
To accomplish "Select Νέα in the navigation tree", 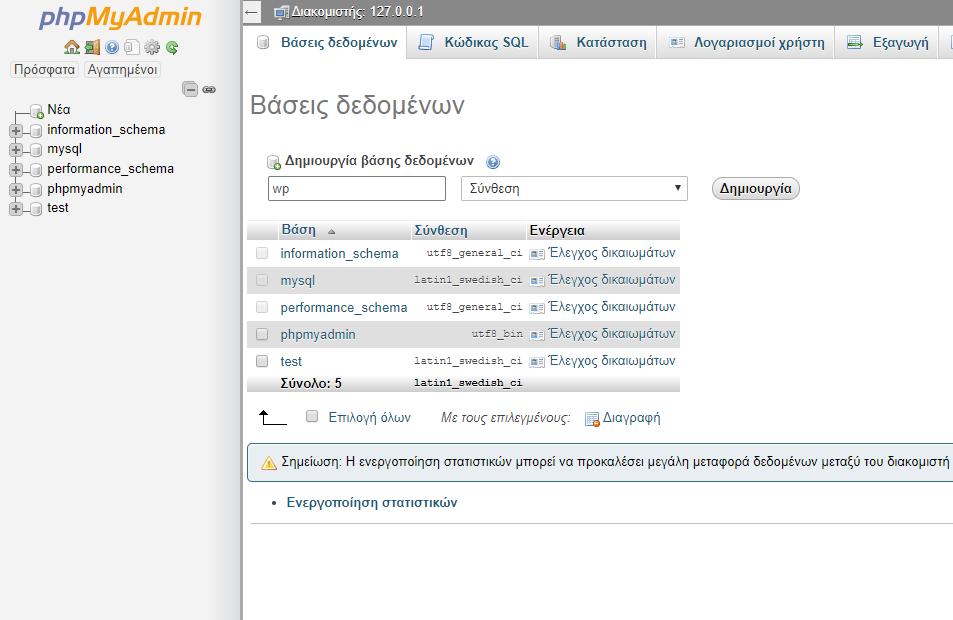I will (59, 110).
